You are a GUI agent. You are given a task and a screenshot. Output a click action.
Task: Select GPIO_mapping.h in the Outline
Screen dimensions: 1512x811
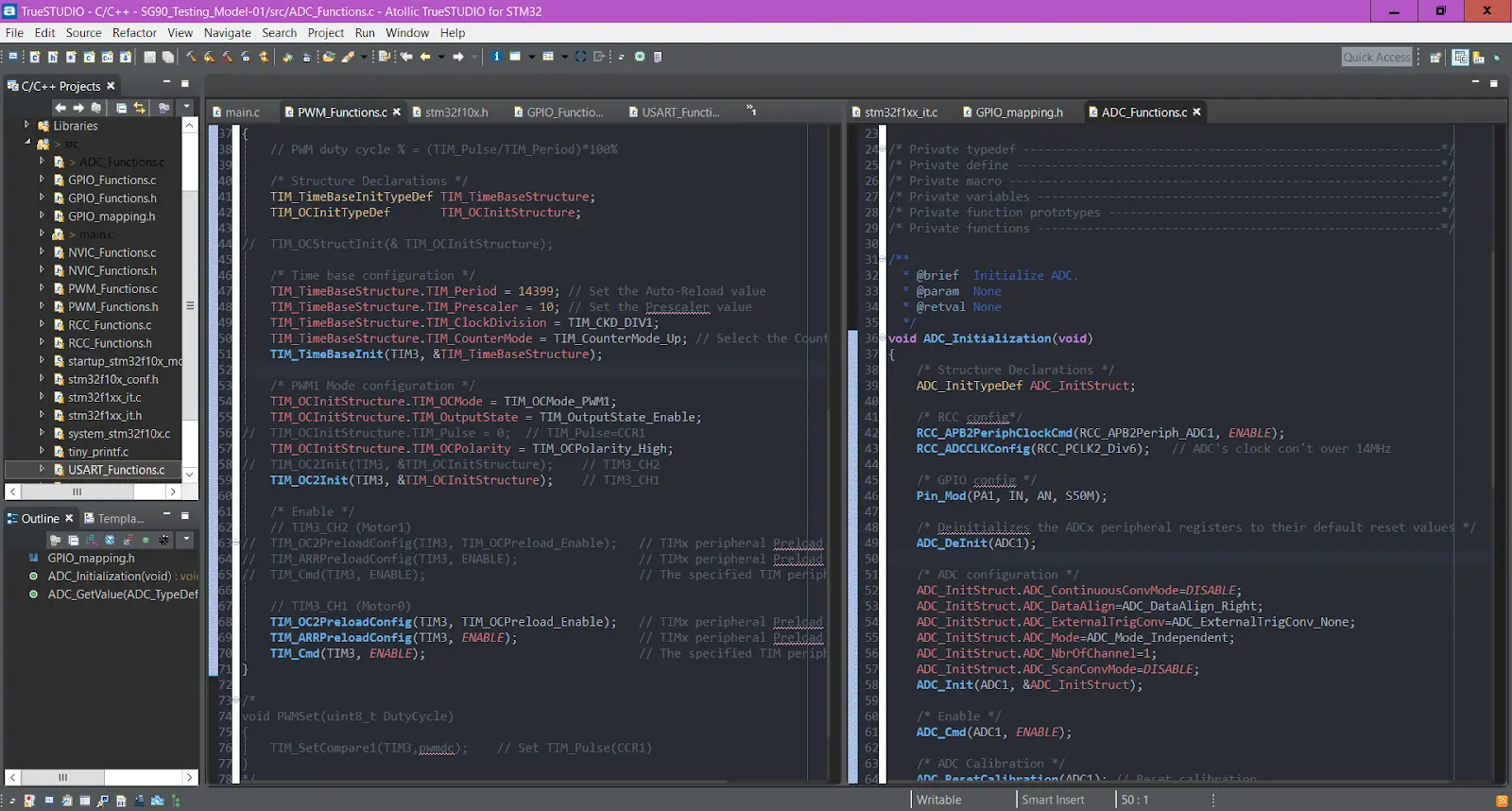tap(91, 558)
